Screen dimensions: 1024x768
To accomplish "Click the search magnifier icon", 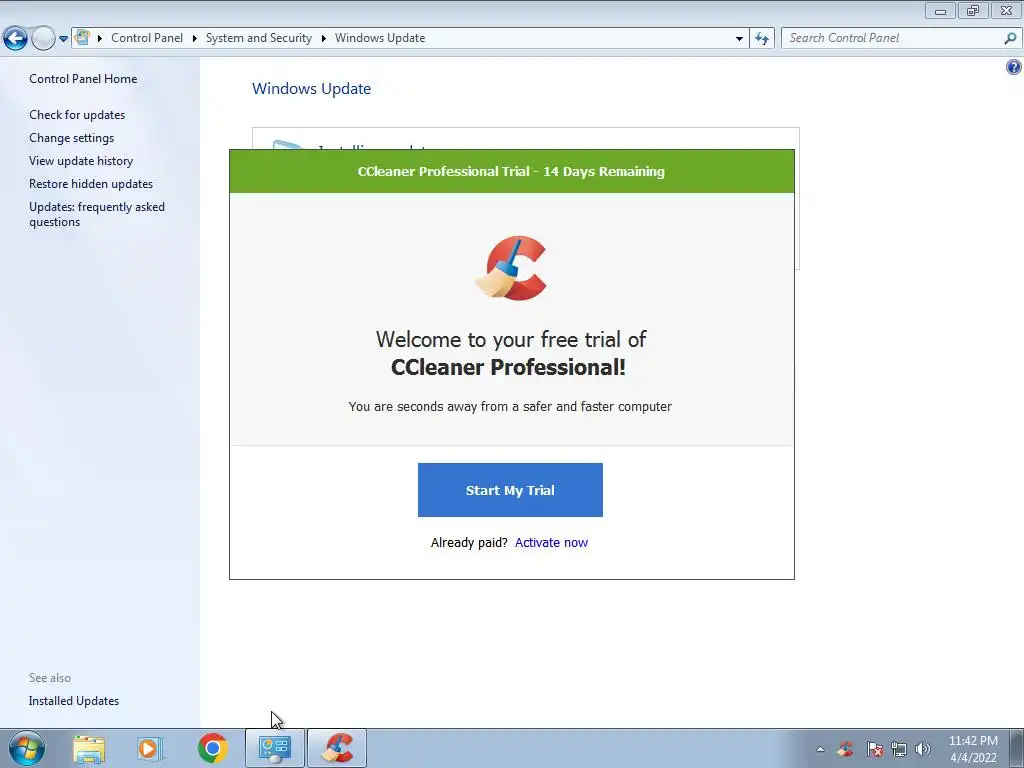I will [1010, 39].
